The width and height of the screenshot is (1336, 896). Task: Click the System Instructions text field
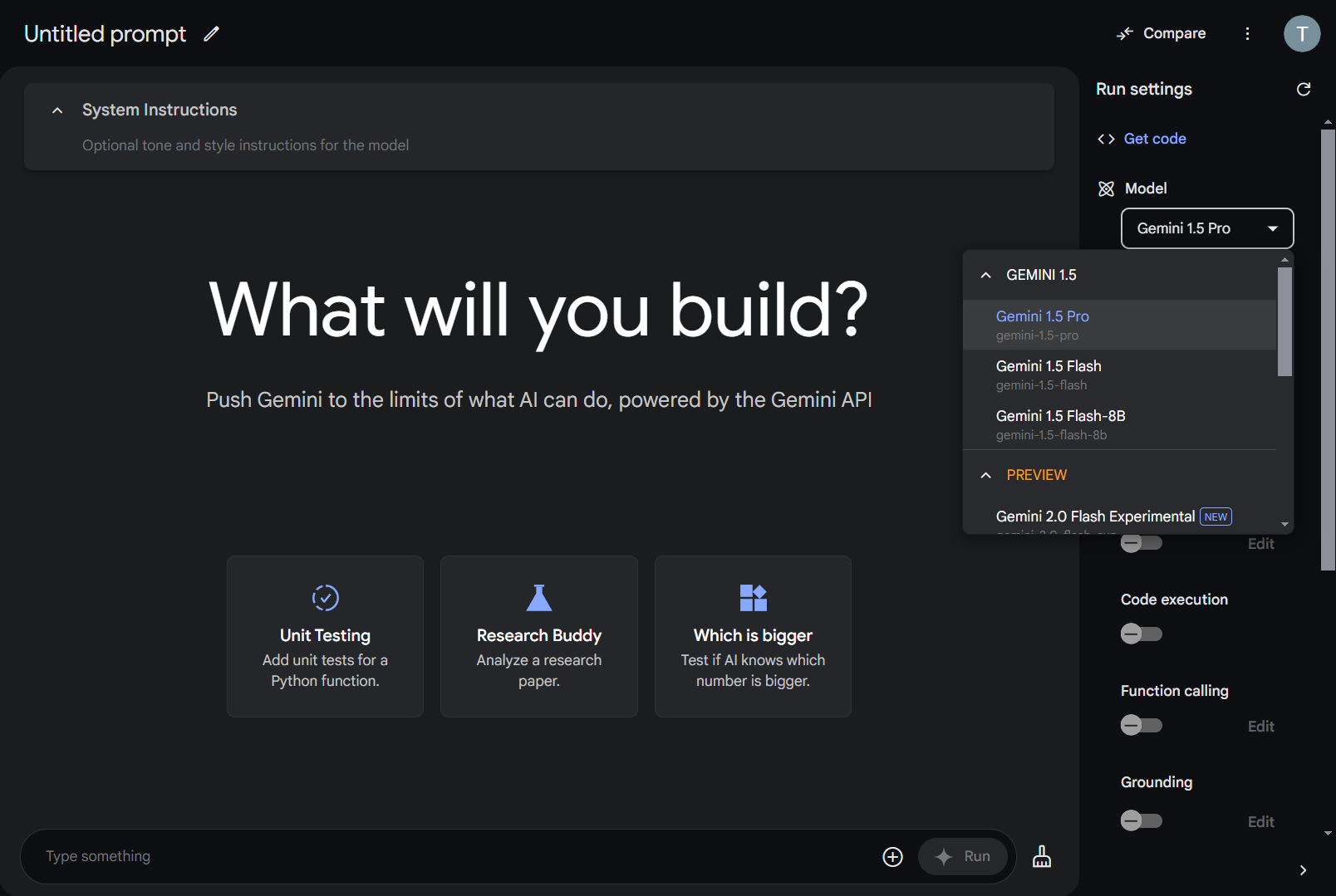539,145
